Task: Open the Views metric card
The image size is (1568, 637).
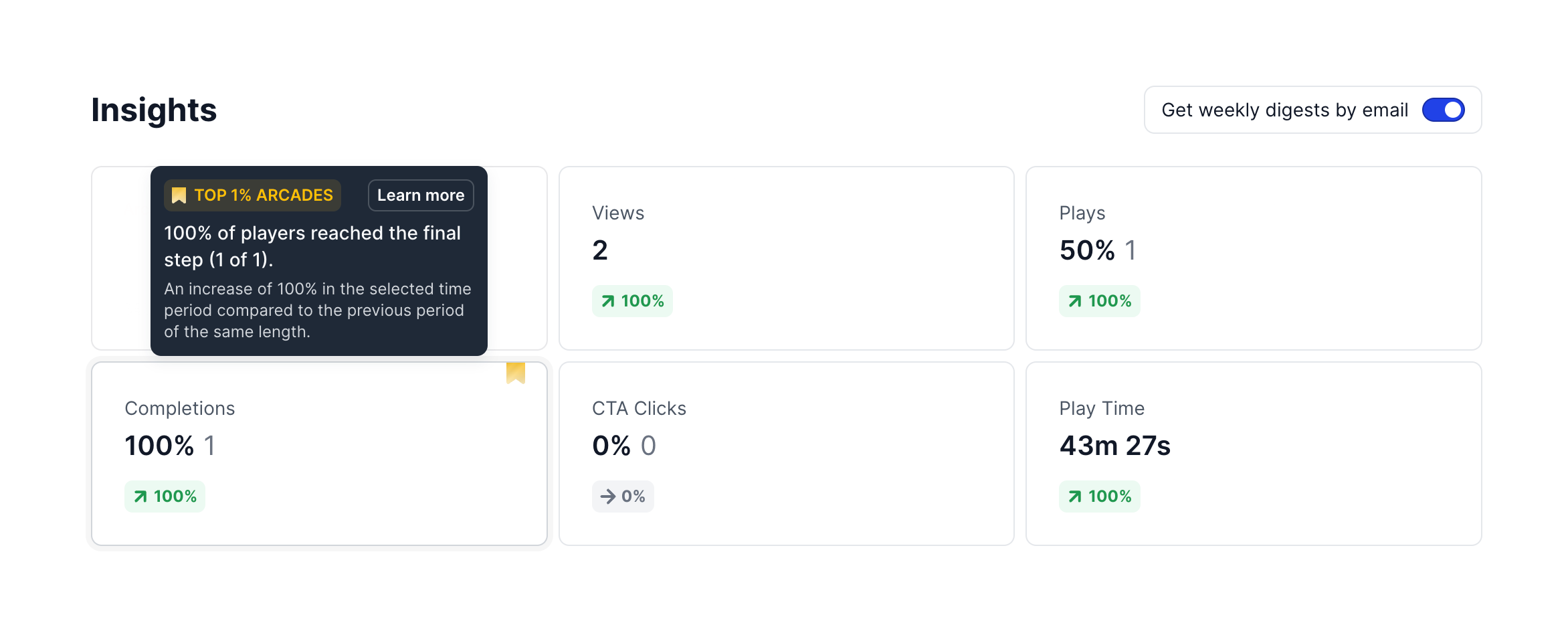Action: [x=786, y=258]
